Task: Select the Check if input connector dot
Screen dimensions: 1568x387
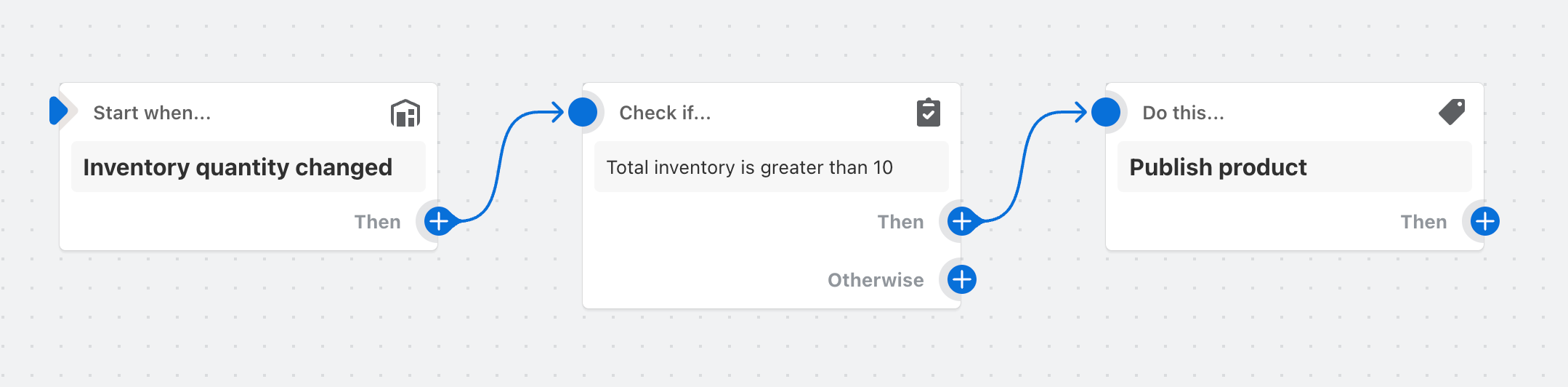Action: click(583, 112)
